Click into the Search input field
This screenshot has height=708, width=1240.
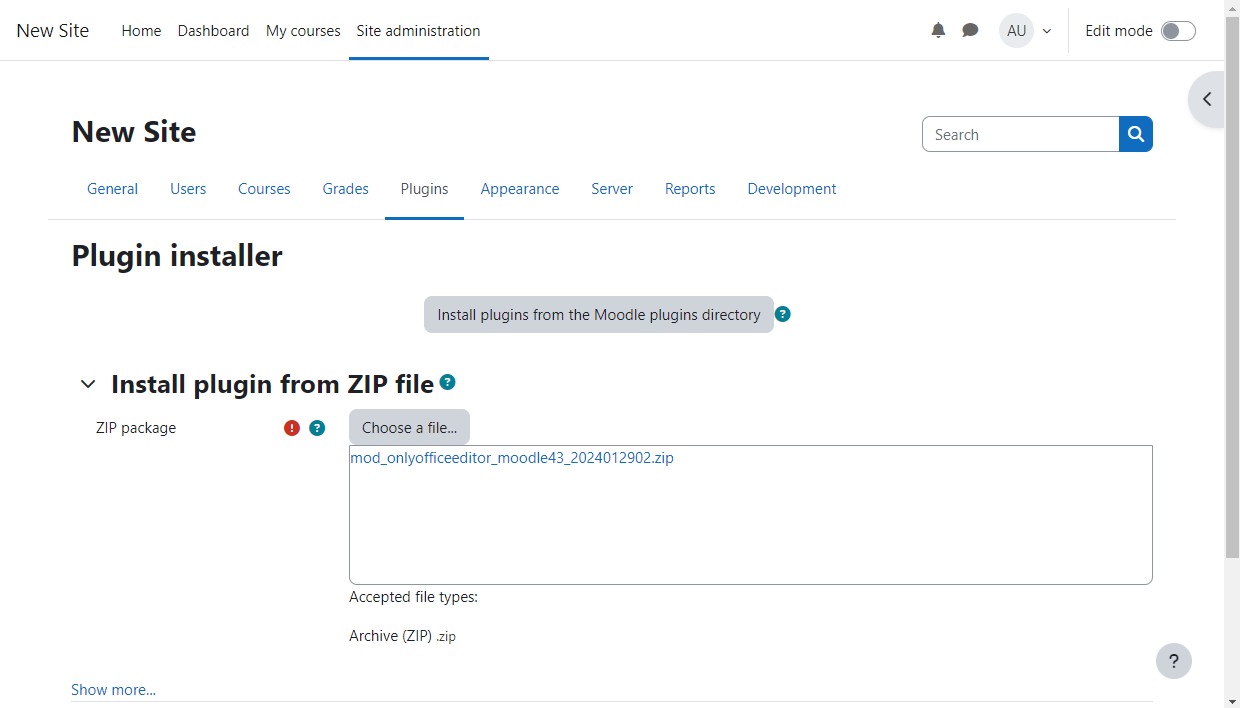pyautogui.click(x=1020, y=134)
